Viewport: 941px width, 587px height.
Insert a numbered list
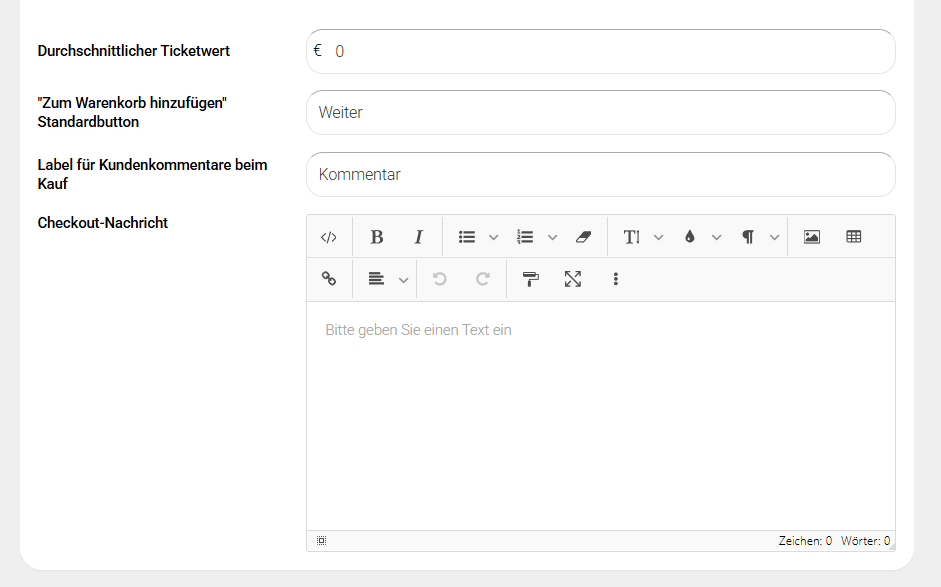click(525, 237)
